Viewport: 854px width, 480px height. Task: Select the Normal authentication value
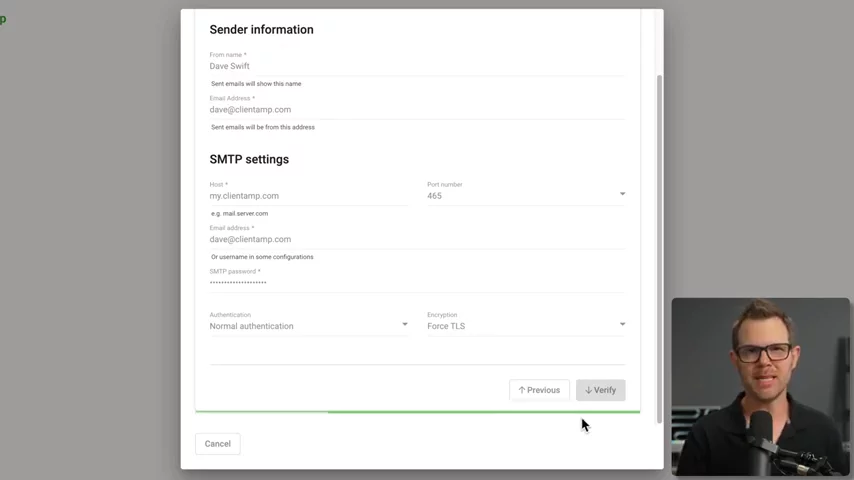(252, 326)
